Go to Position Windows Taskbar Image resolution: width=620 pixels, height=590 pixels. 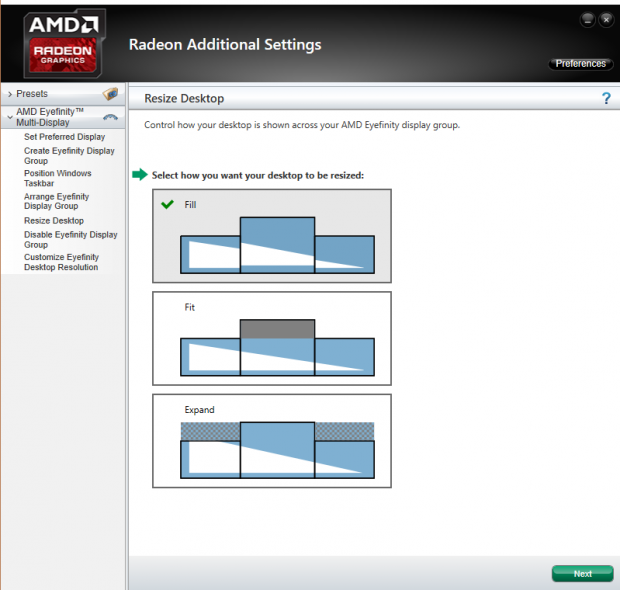[x=58, y=178]
